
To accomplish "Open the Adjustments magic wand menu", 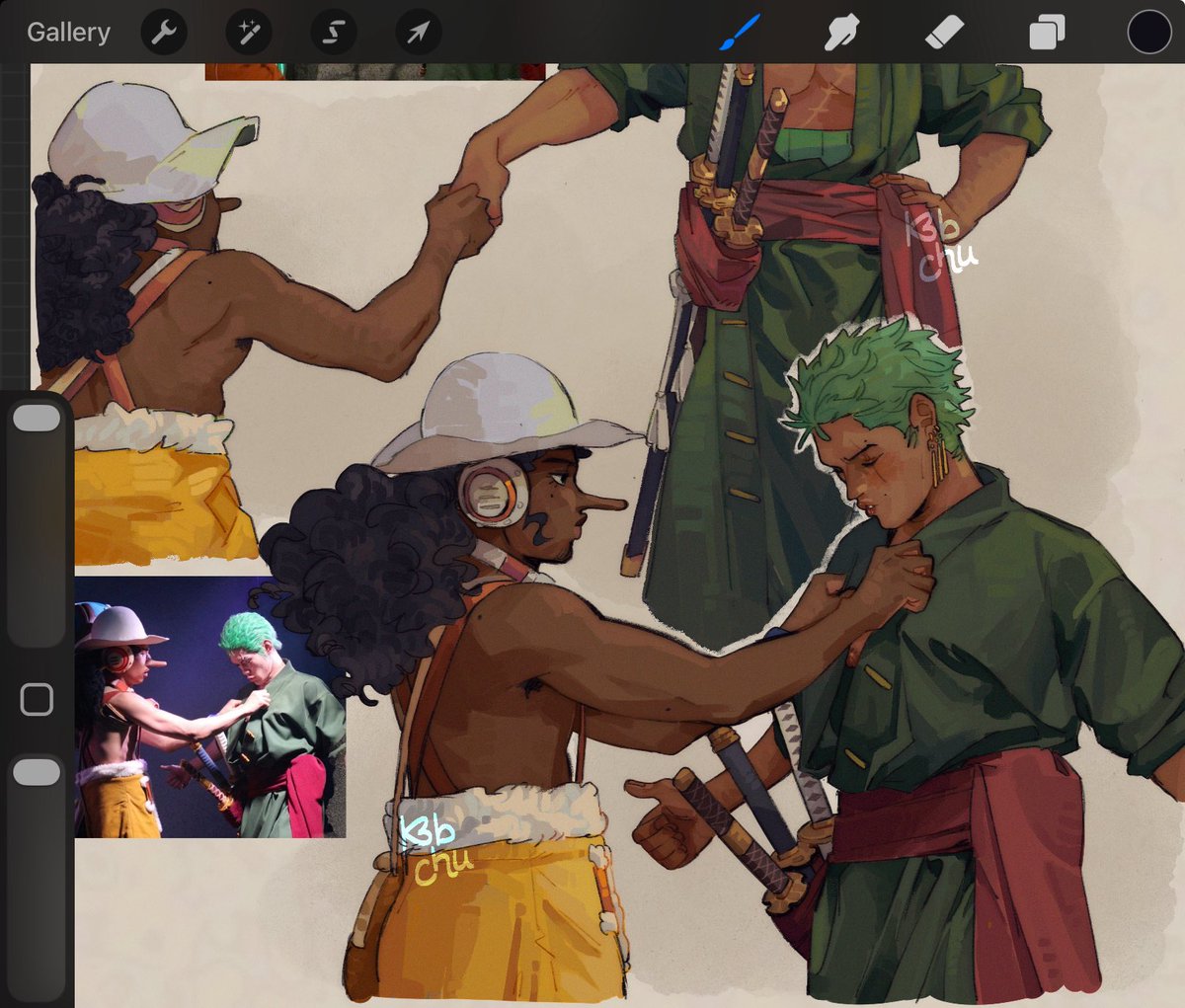I will point(249,33).
